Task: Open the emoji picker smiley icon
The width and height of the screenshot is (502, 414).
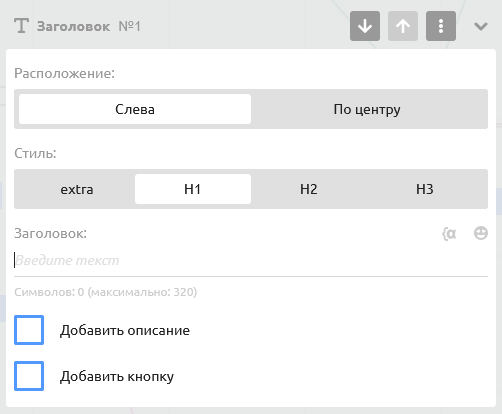Action: (x=481, y=233)
